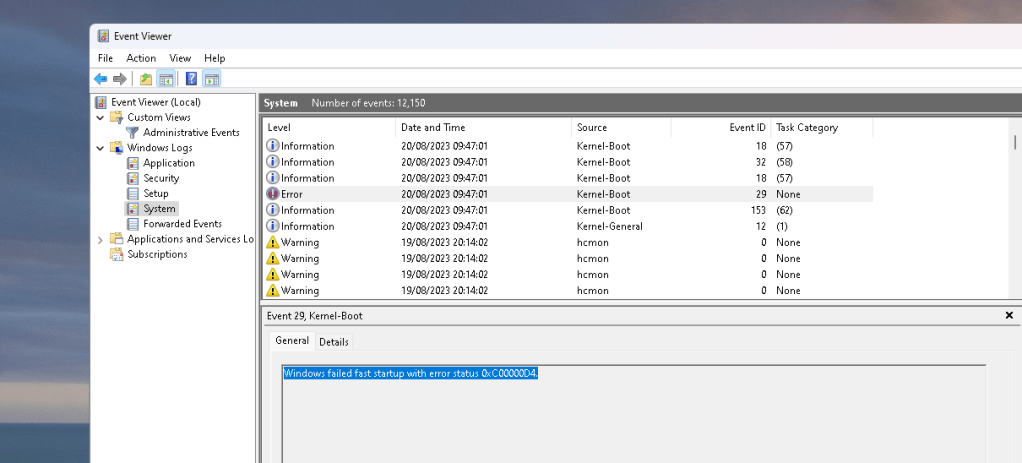Image resolution: width=1022 pixels, height=463 pixels.
Task: Select the System log in tree
Action: coord(160,209)
